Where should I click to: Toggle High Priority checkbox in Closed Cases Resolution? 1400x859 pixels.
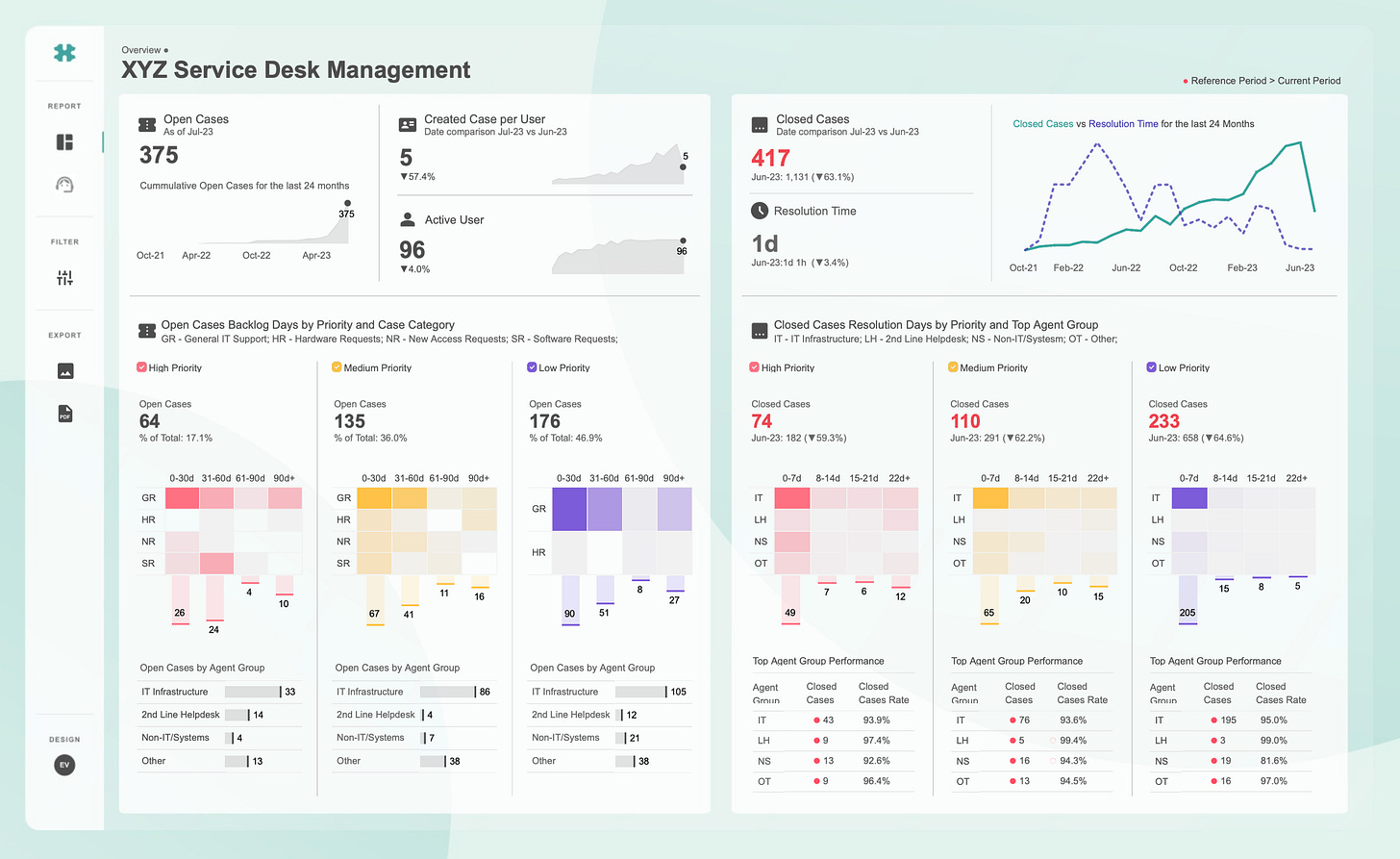tap(754, 367)
